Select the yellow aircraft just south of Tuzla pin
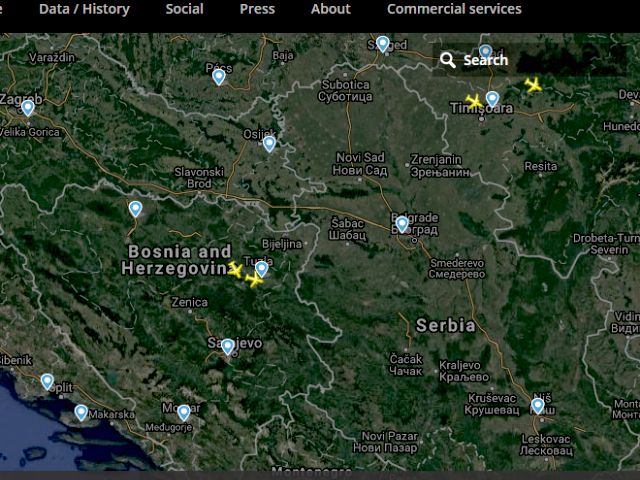The image size is (640, 480). coord(254,280)
